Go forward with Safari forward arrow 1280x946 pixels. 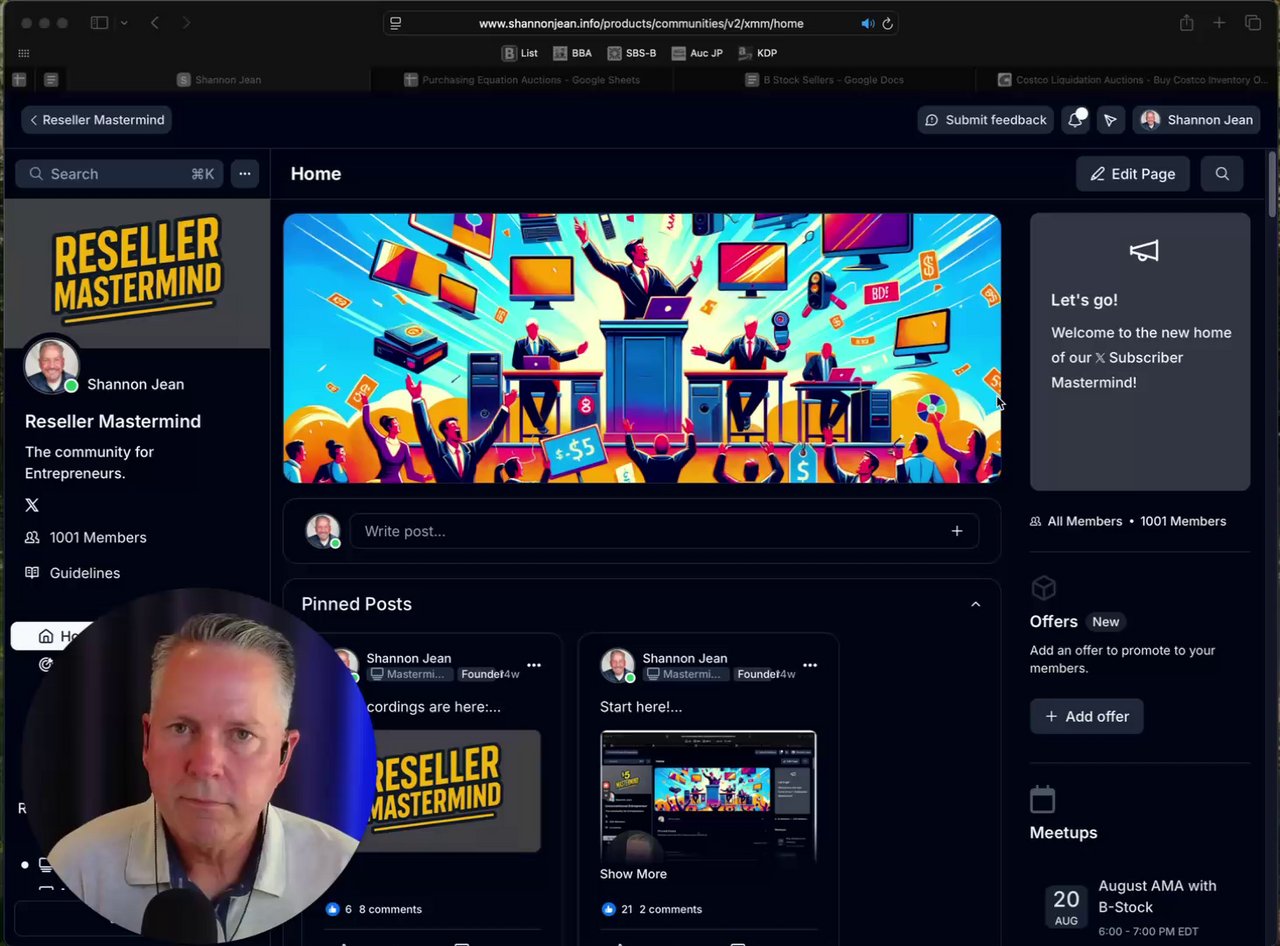pyautogui.click(x=186, y=23)
